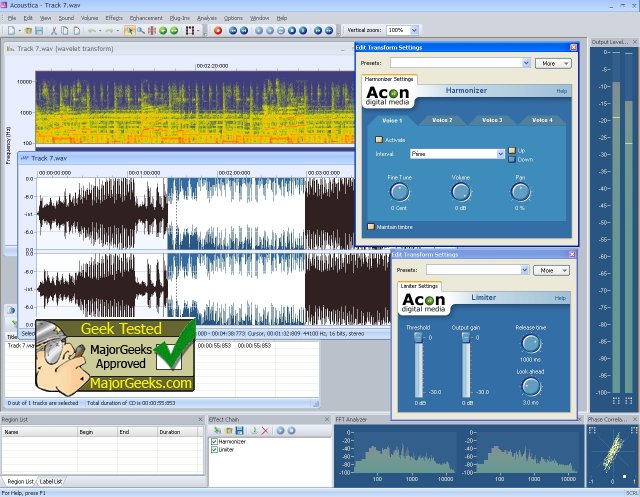This screenshot has height=497, width=640.
Task: Expand the Redo history dropdown arrow
Action: 117,31
